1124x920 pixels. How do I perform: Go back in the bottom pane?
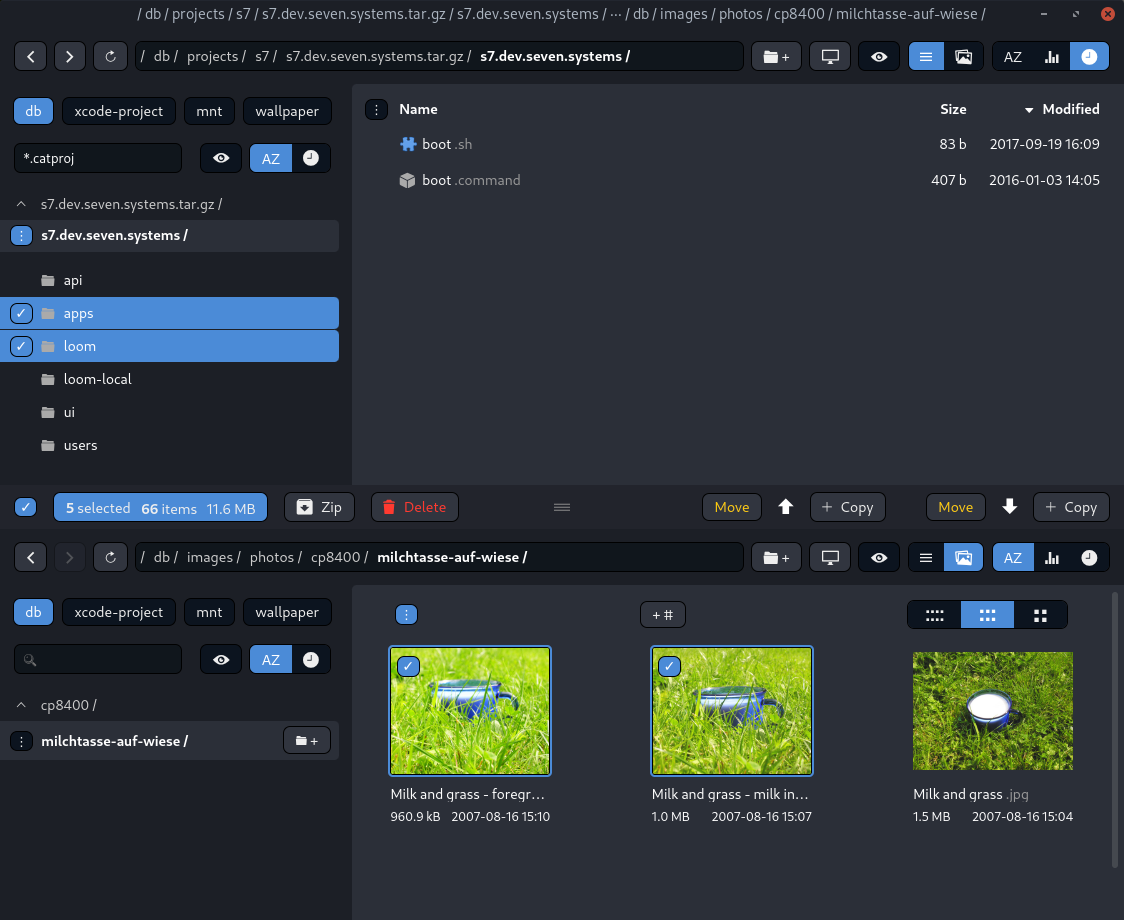pyautogui.click(x=31, y=557)
